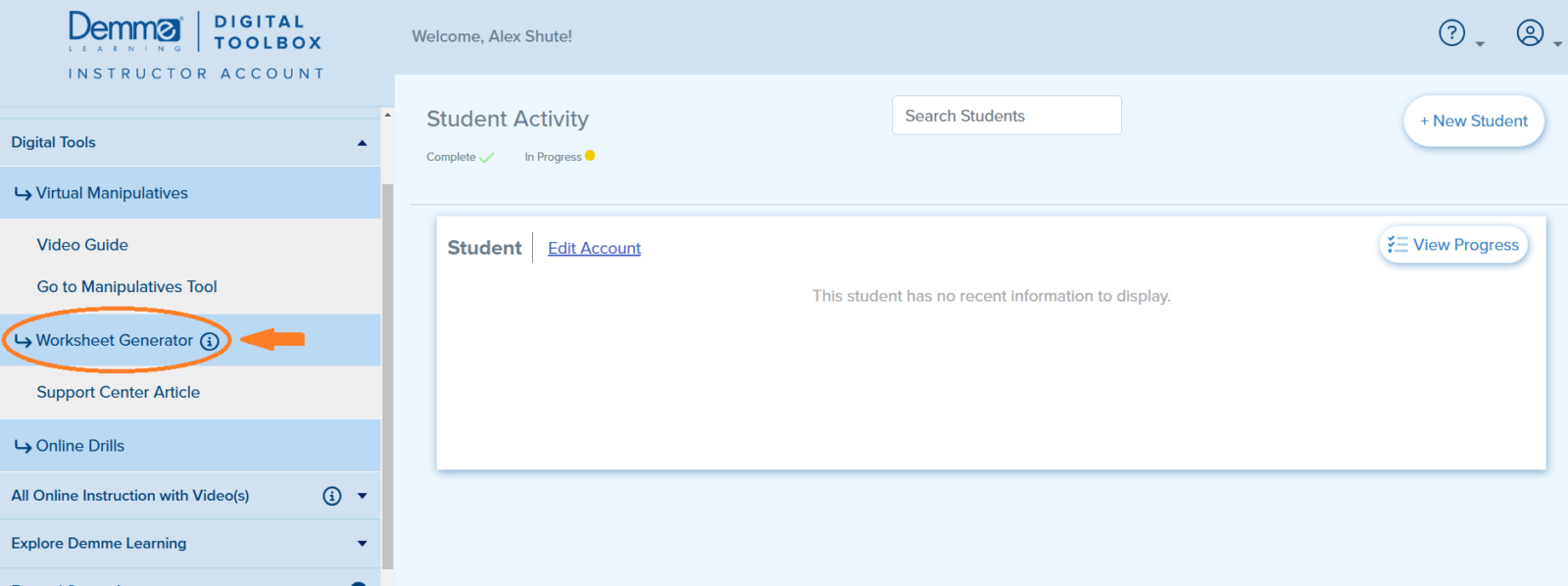1568x586 pixels.
Task: Select Worksheet Generator in the sidebar
Action: [114, 341]
